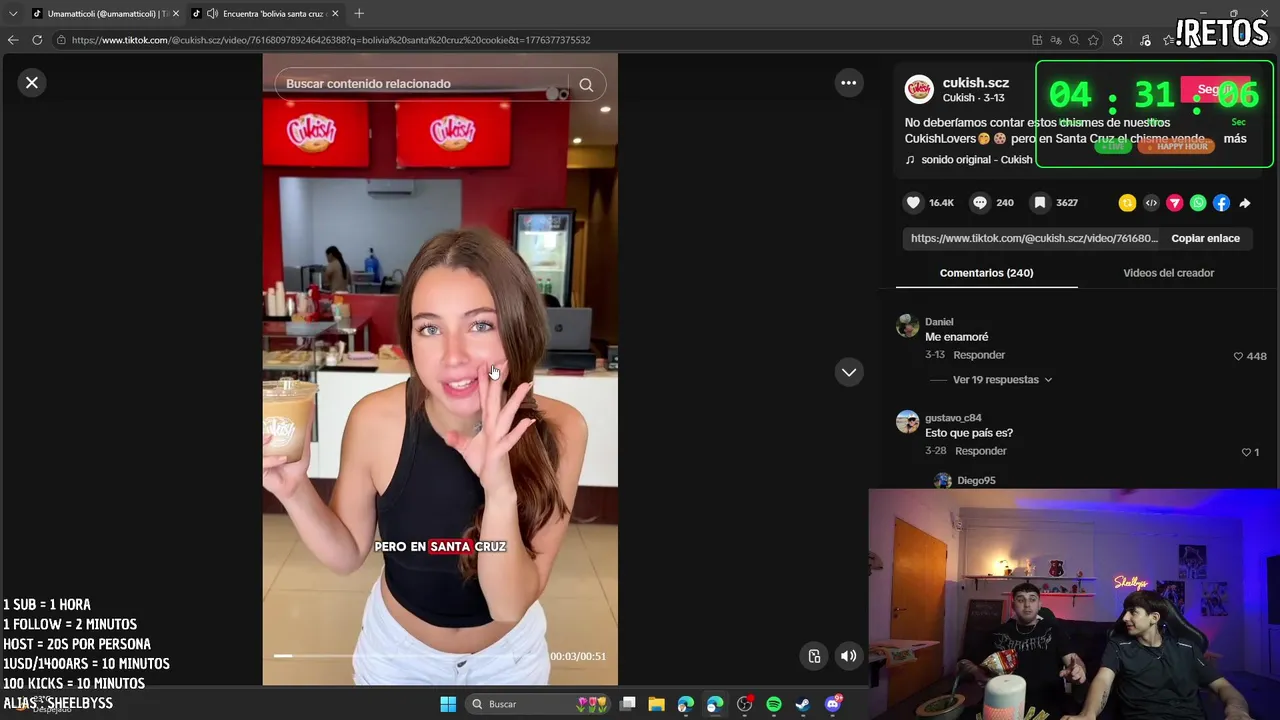Open Daniel's commenter avatar
1280x720 pixels.
(x=907, y=326)
